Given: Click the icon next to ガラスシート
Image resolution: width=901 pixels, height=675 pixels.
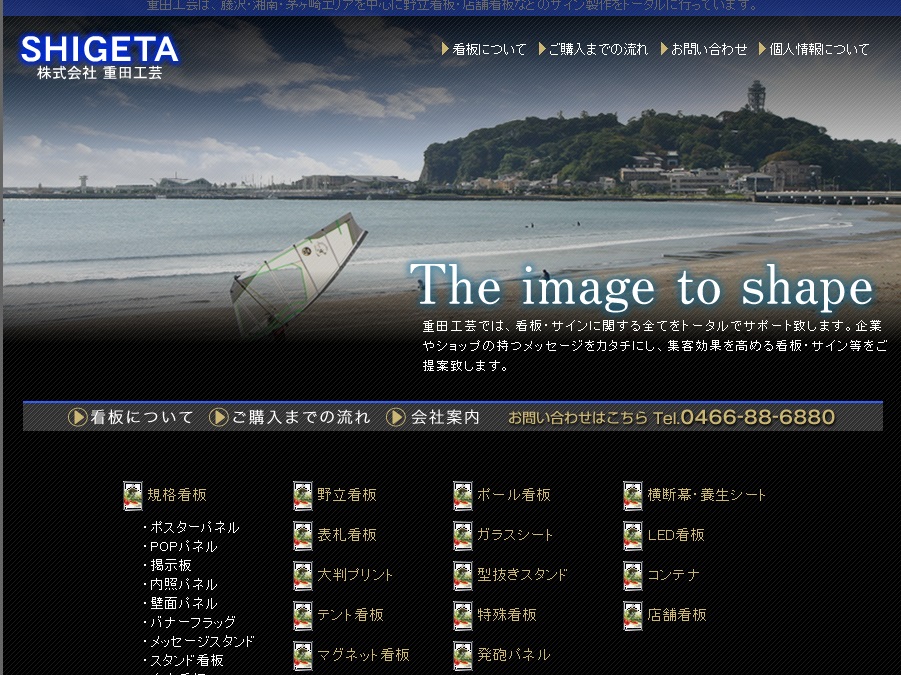Looking at the screenshot, I should click(x=463, y=536).
